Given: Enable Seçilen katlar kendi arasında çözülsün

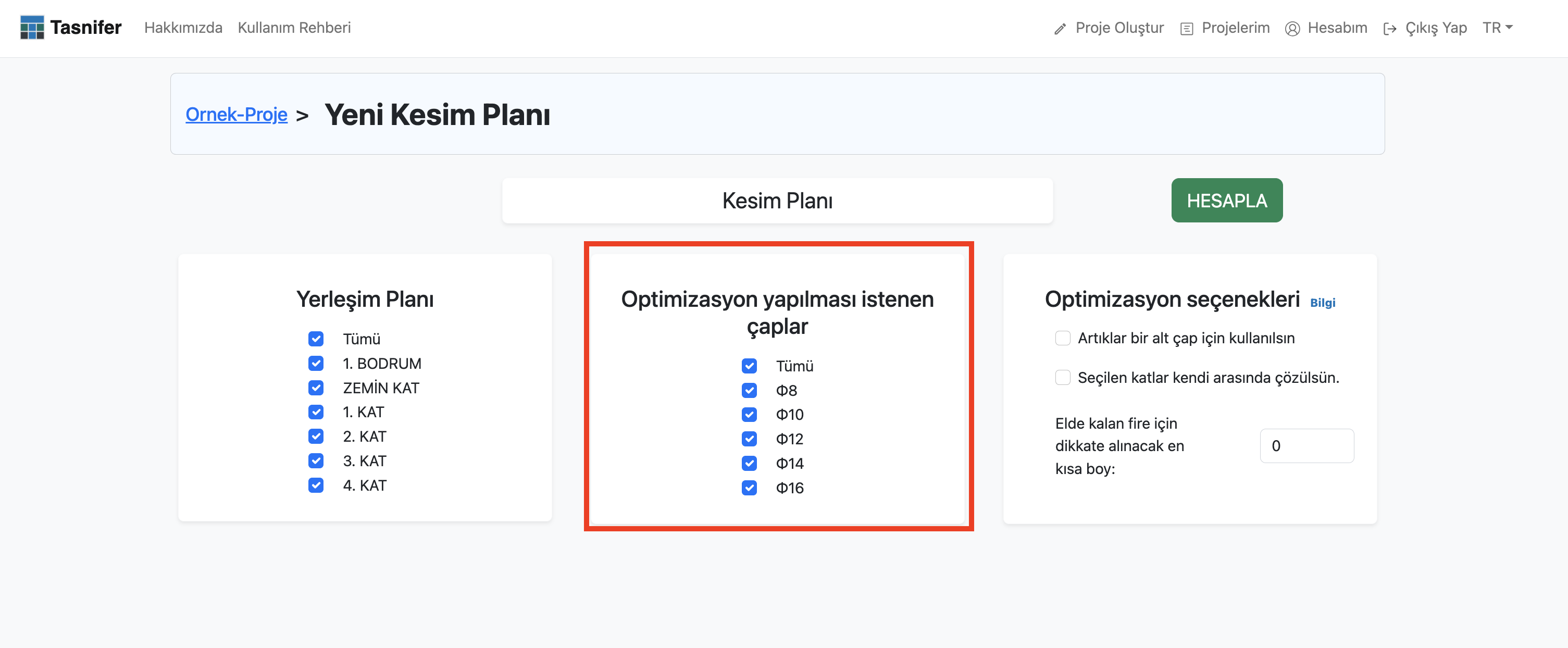Looking at the screenshot, I should (1063, 377).
